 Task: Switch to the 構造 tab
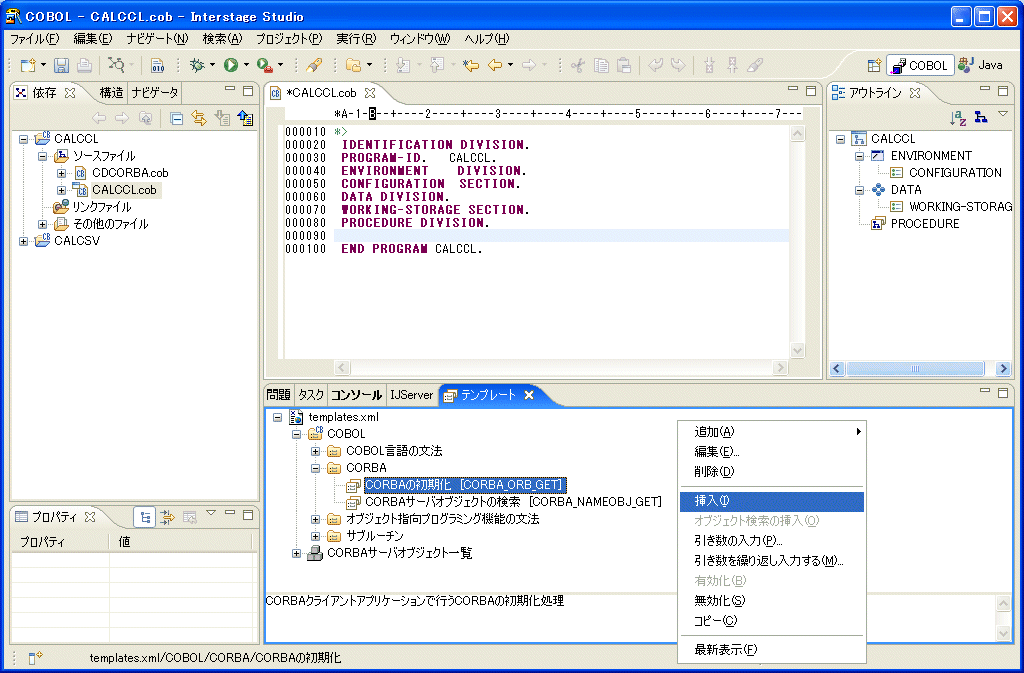click(111, 93)
